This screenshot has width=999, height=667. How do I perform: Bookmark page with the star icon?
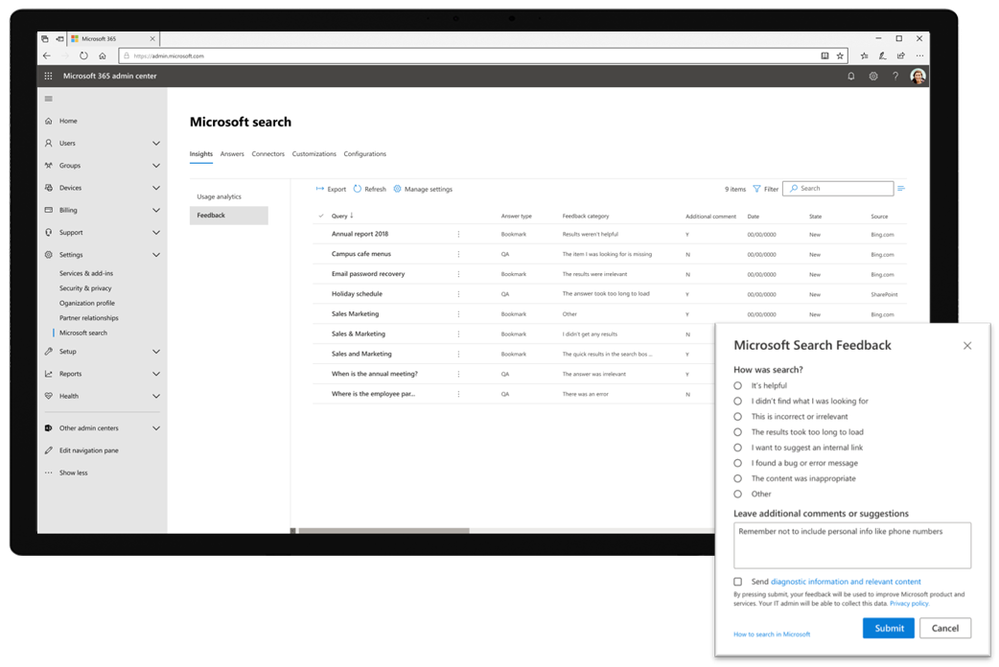[x=840, y=56]
